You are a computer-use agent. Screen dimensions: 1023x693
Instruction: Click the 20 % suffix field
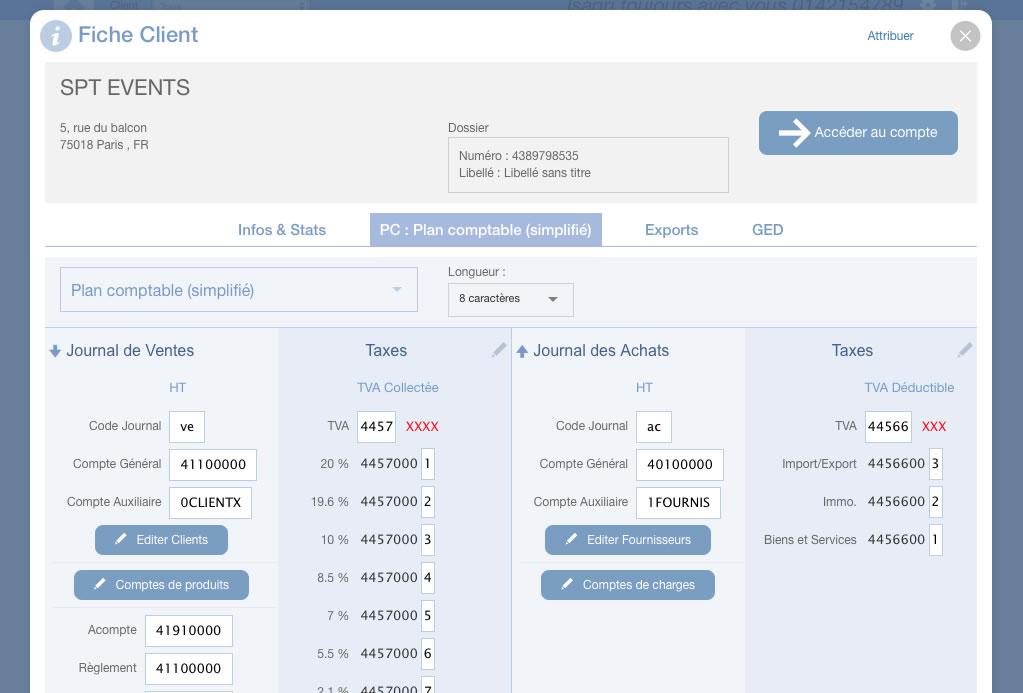tap(427, 464)
